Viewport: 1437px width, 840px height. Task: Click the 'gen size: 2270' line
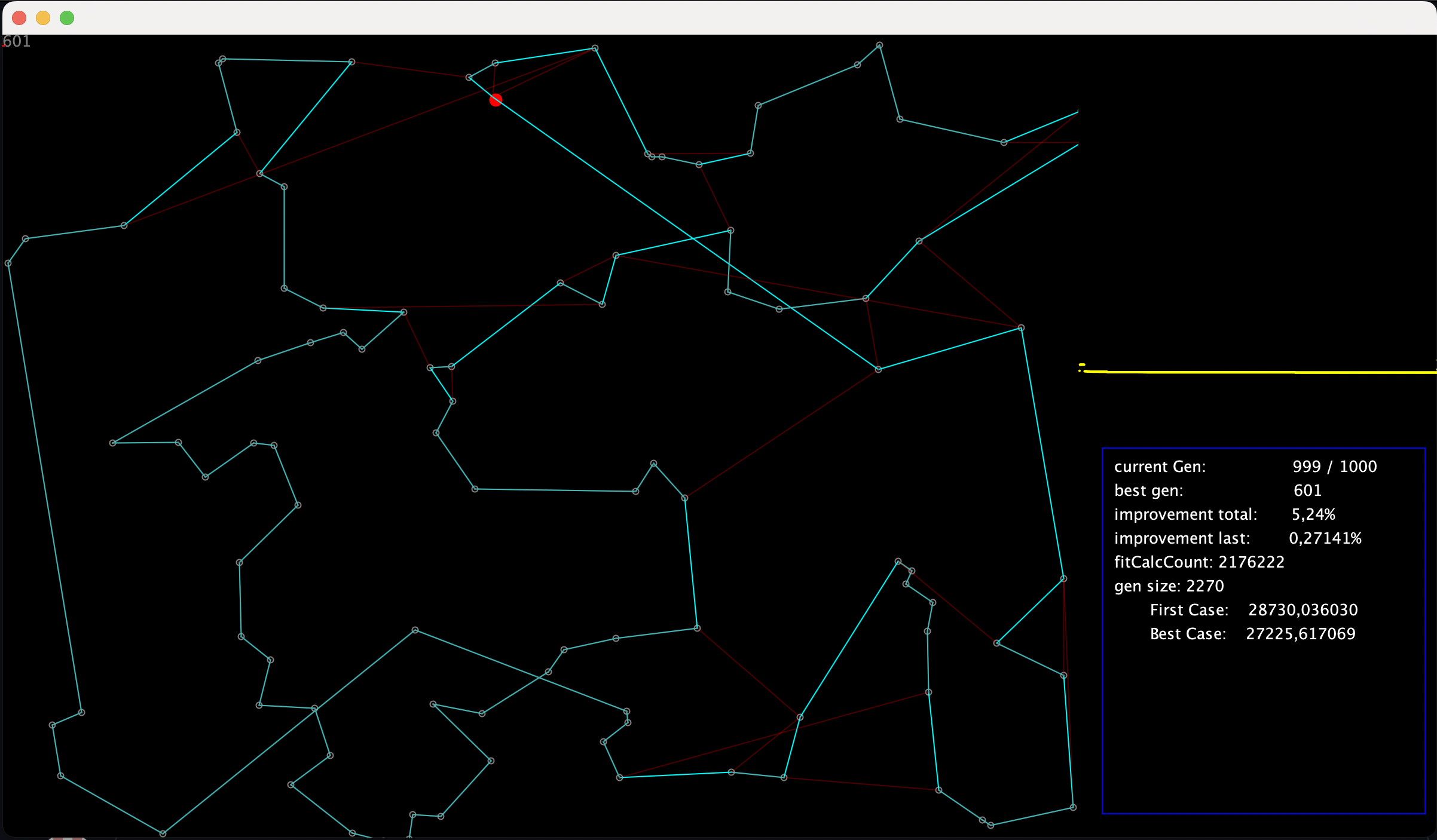click(1169, 586)
